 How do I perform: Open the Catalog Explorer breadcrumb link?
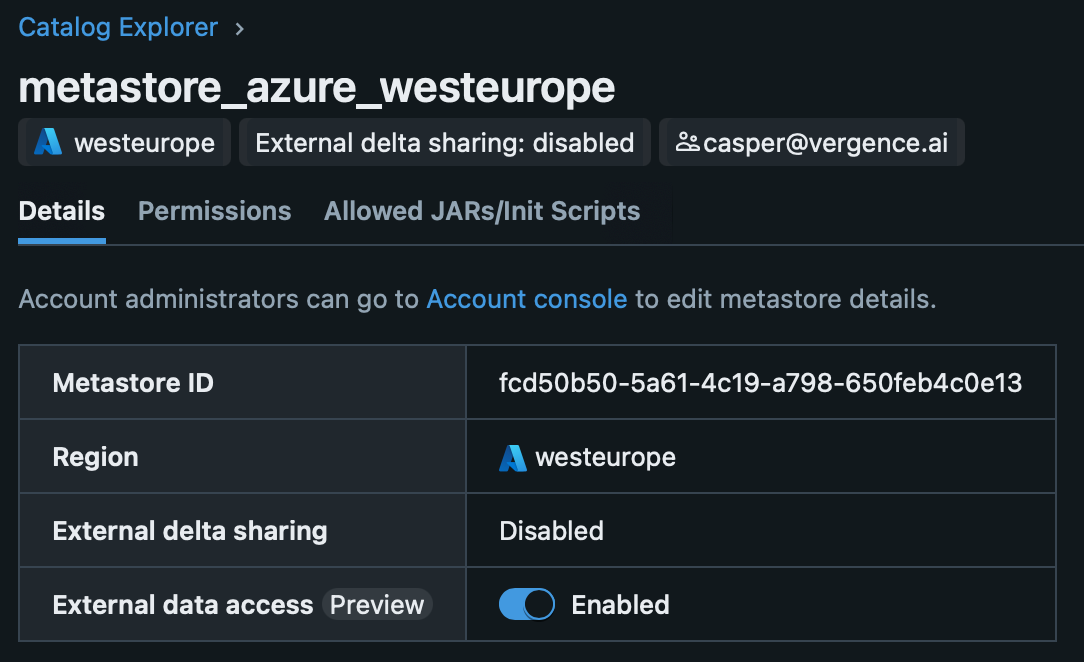pyautogui.click(x=118, y=27)
